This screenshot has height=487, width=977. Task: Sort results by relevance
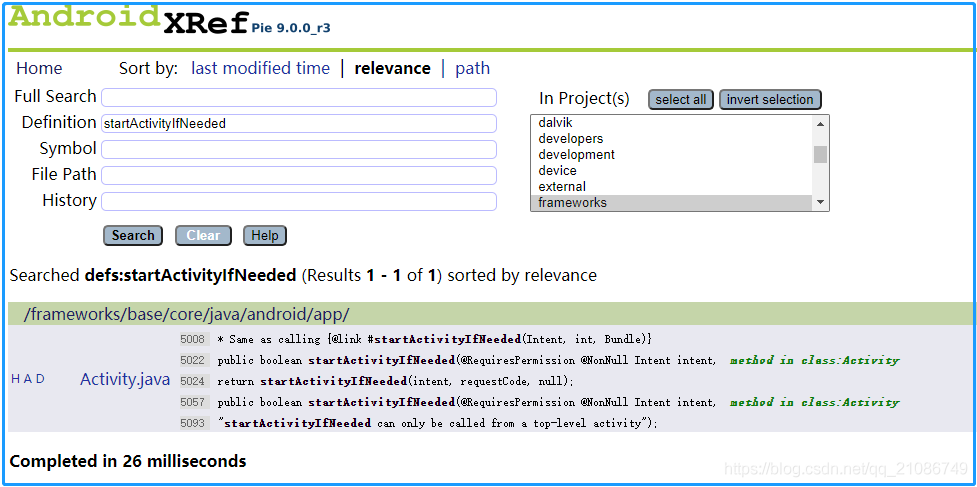pyautogui.click(x=393, y=69)
